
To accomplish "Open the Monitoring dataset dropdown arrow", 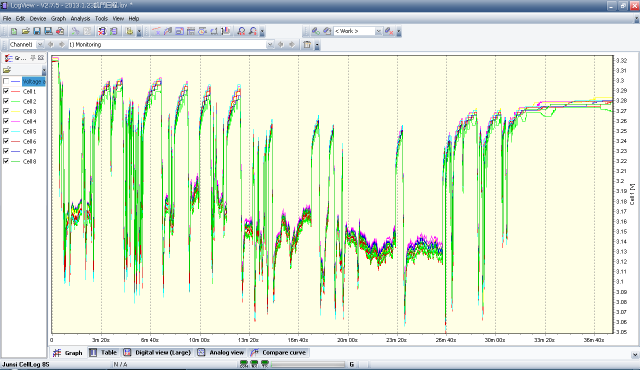I will tap(270, 44).
